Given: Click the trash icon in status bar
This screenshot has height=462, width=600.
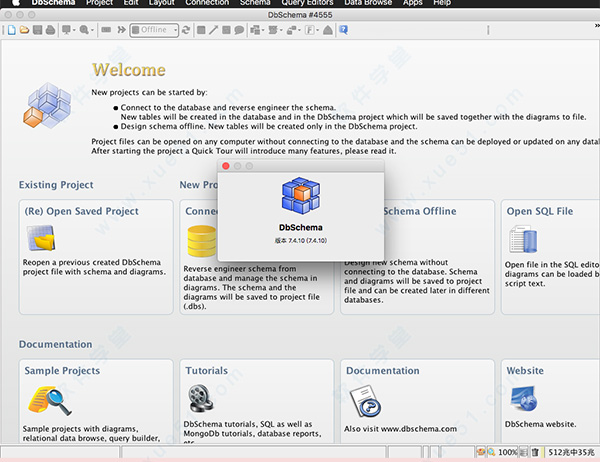Looking at the screenshot, I should click(536, 453).
